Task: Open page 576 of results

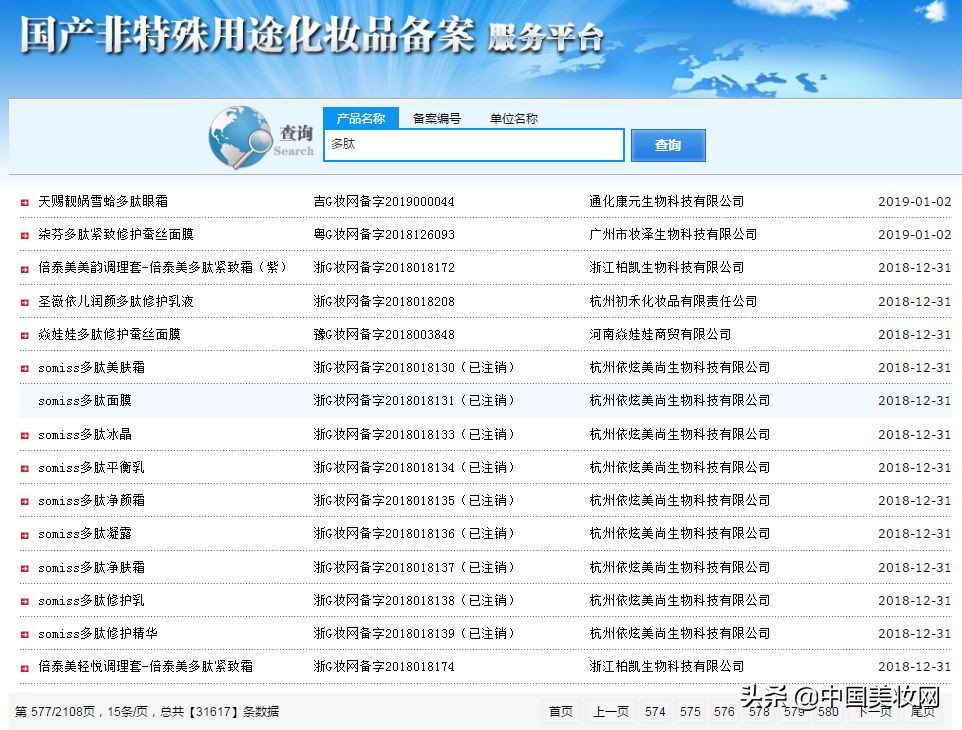Action: click(x=723, y=711)
